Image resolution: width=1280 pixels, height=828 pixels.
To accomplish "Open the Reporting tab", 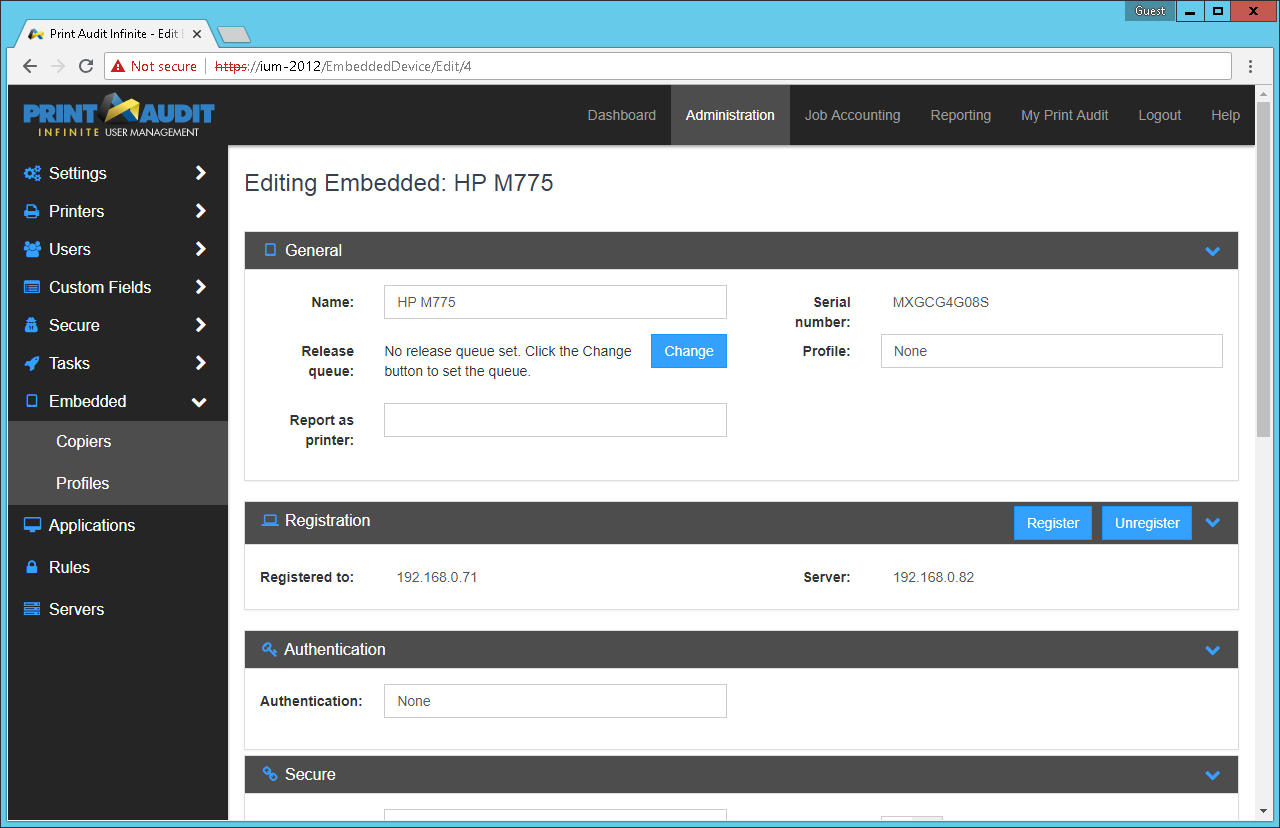I will tap(961, 115).
